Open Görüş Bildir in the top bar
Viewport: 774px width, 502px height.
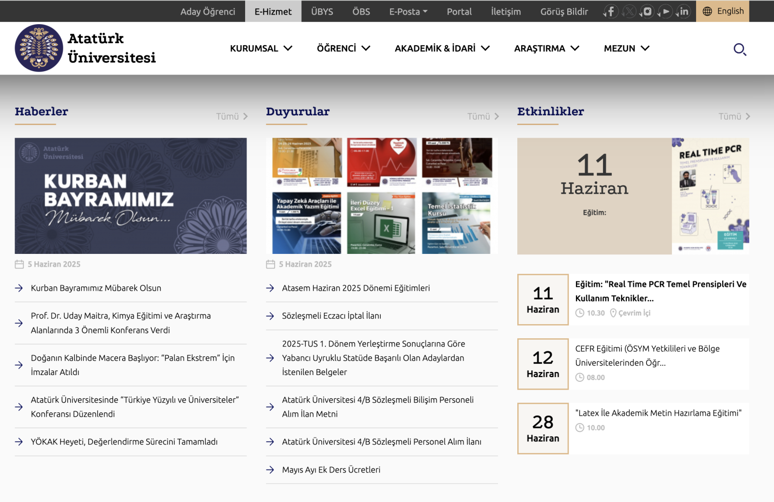coord(564,11)
